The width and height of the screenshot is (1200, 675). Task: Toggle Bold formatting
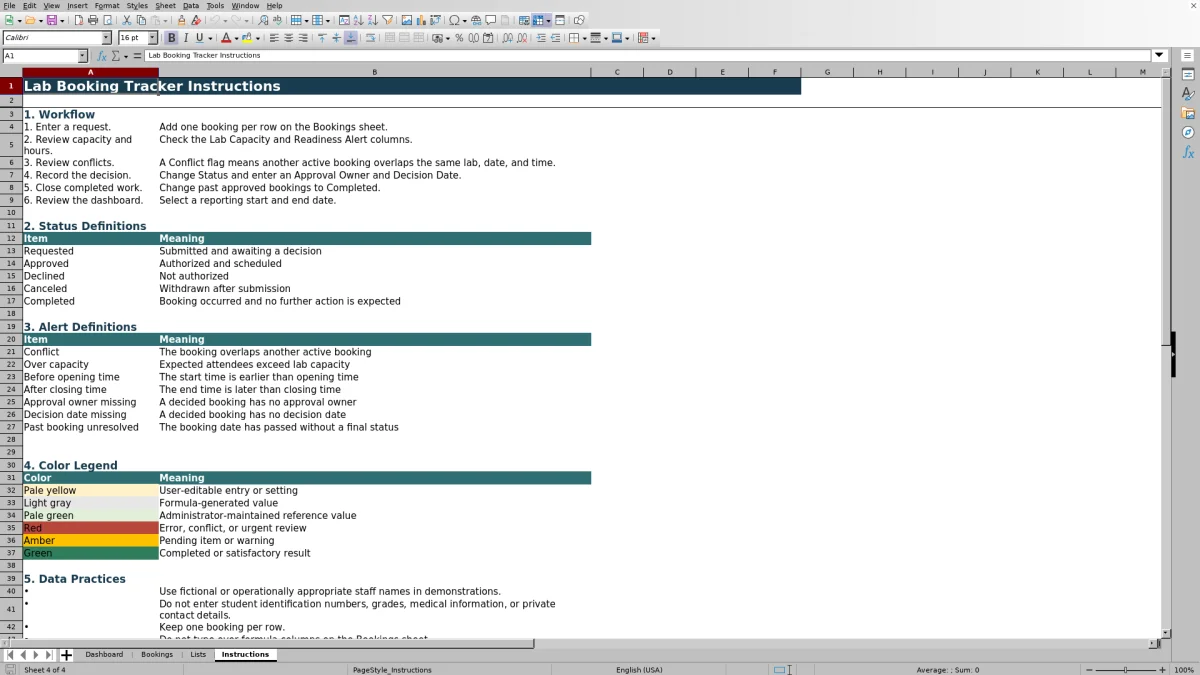[171, 38]
